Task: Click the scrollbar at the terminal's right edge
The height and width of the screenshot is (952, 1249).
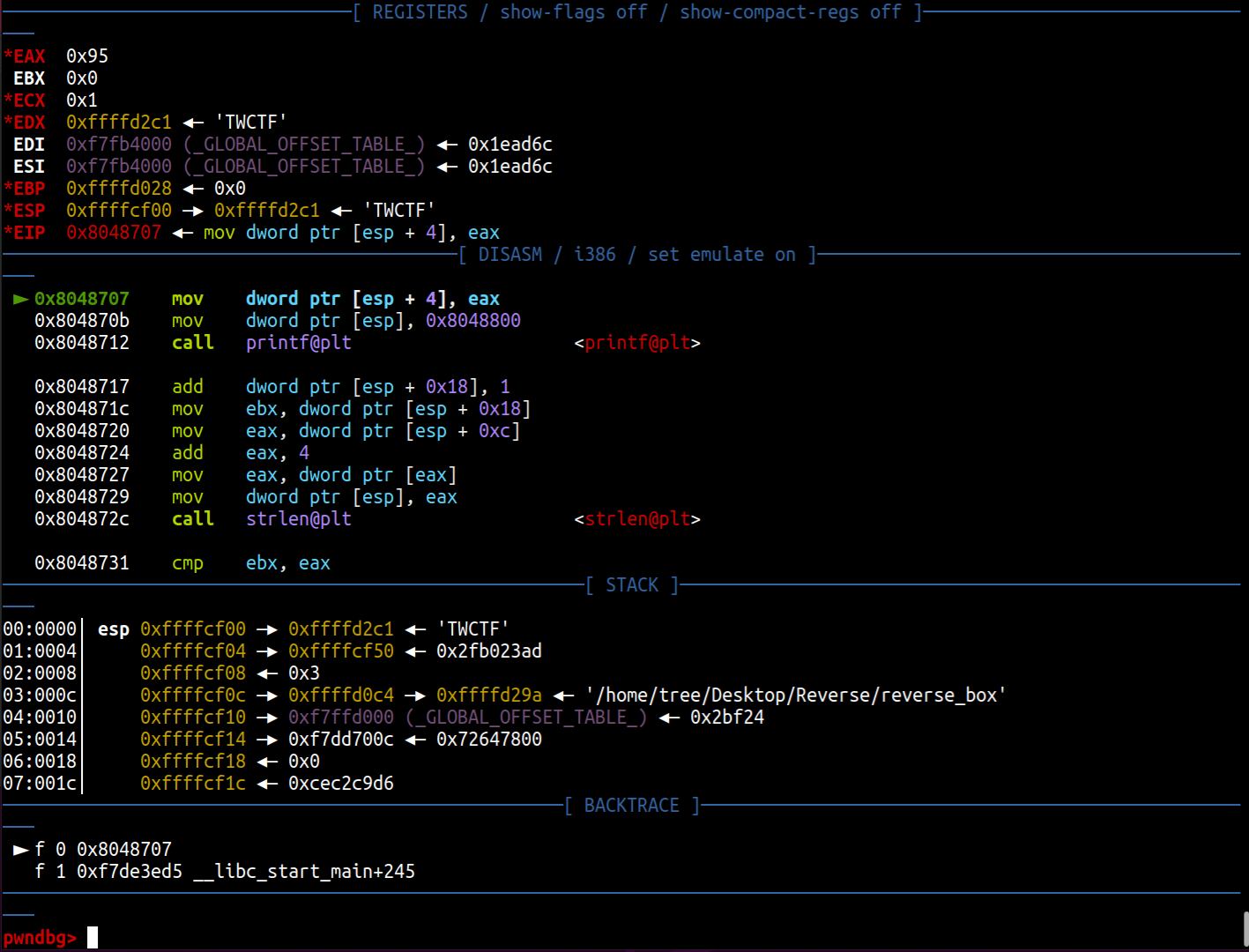Action: [x=1245, y=929]
